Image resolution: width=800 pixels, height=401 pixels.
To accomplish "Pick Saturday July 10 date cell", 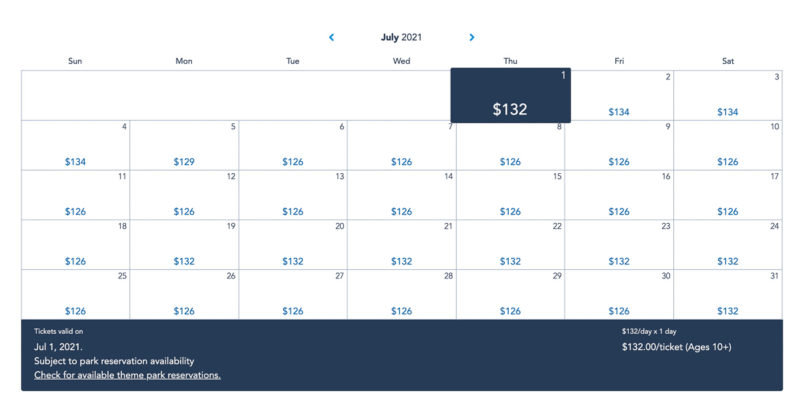I will pos(728,145).
